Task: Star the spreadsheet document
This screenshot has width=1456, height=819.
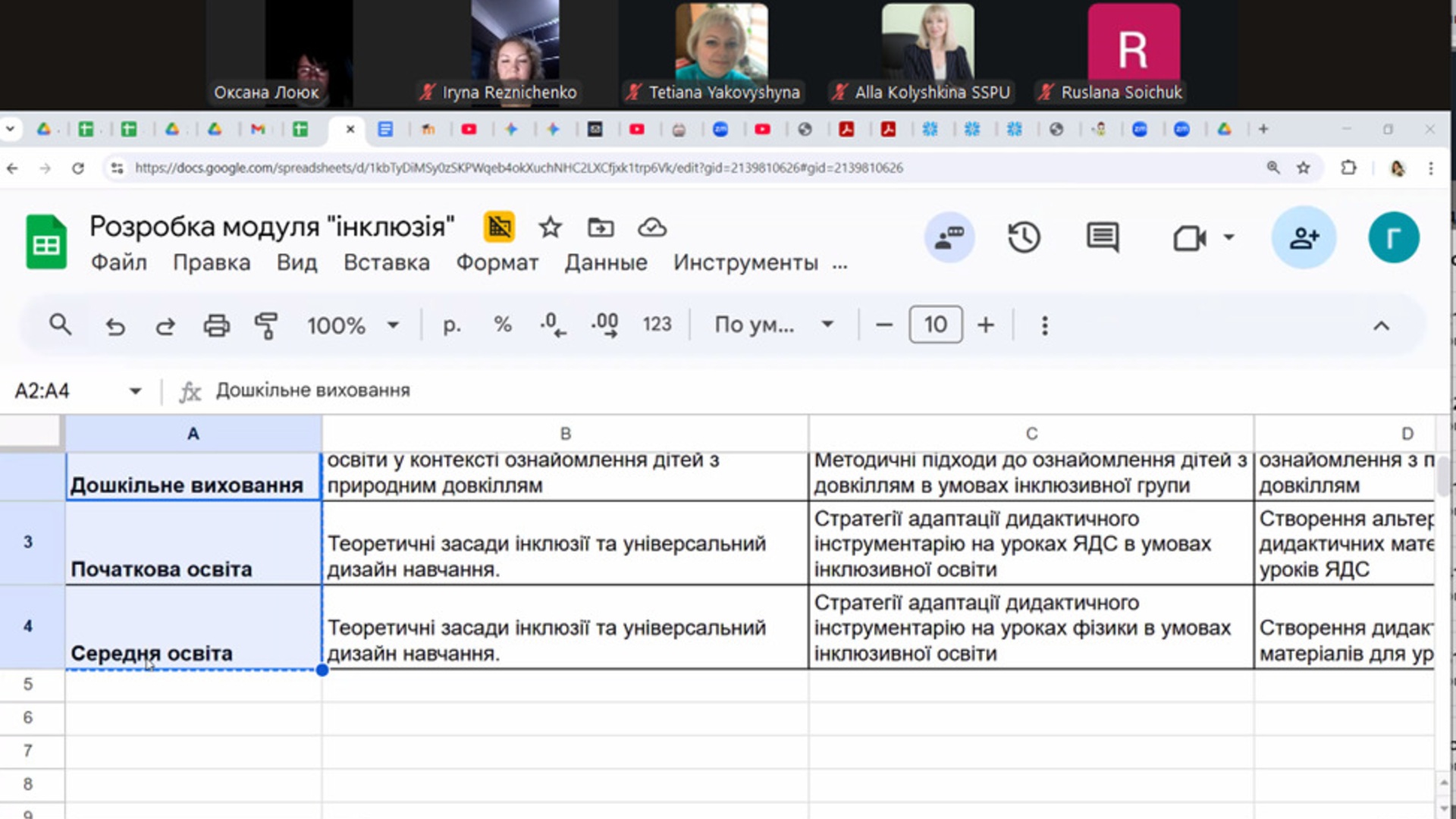Action: (x=550, y=227)
